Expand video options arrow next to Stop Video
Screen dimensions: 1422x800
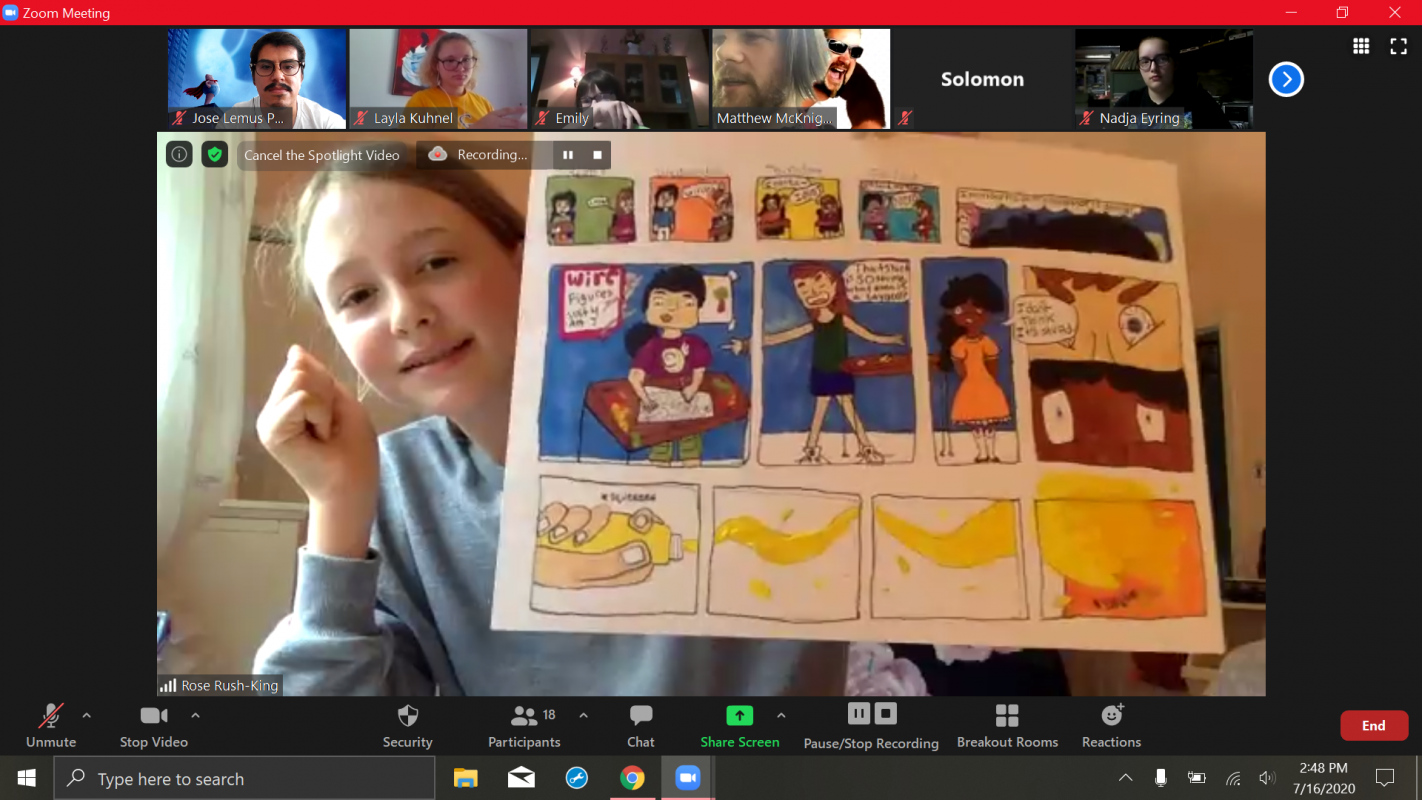[x=195, y=715]
